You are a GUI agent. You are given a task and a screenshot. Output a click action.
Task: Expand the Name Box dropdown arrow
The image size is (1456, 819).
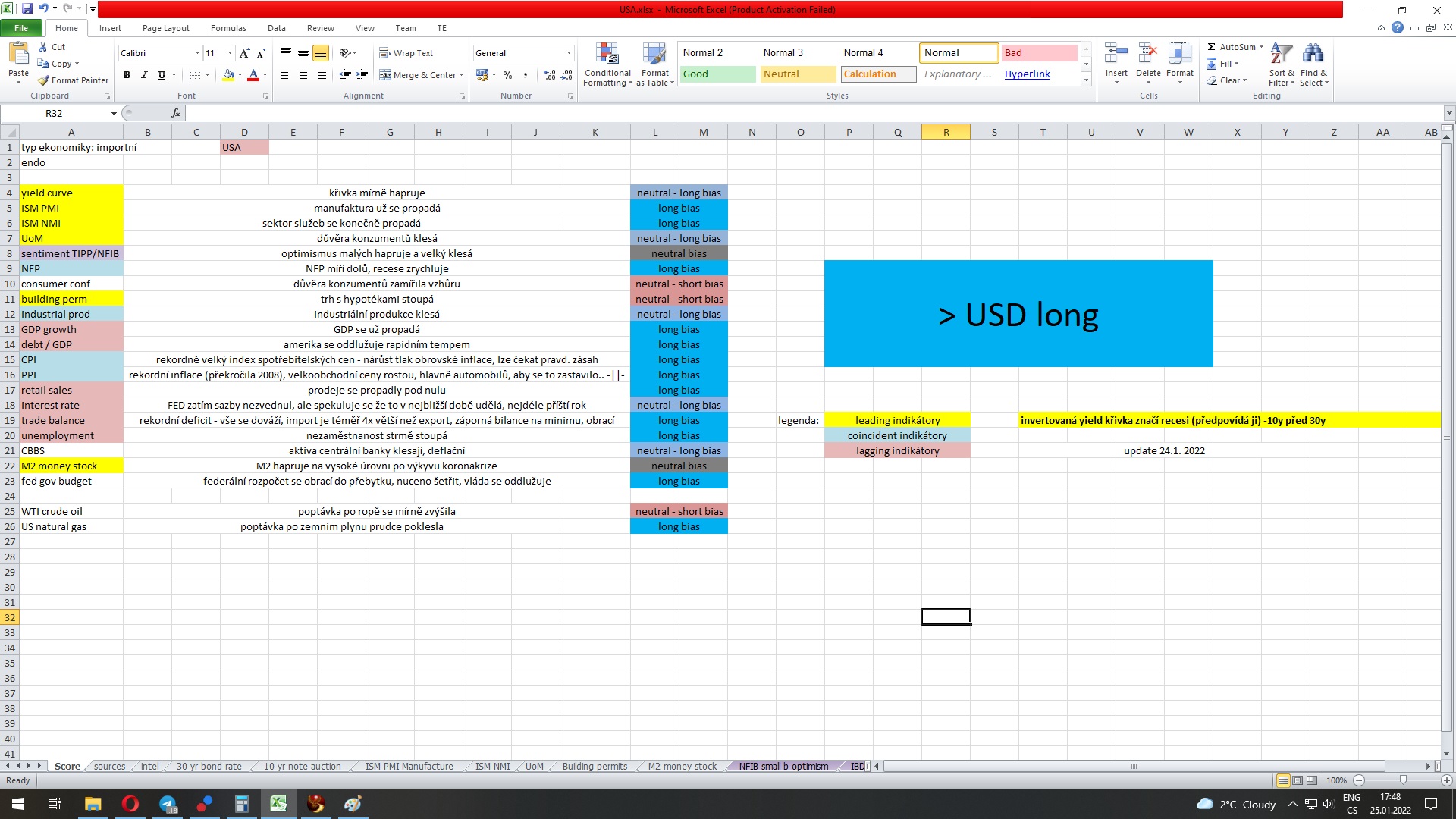pyautogui.click(x=114, y=114)
